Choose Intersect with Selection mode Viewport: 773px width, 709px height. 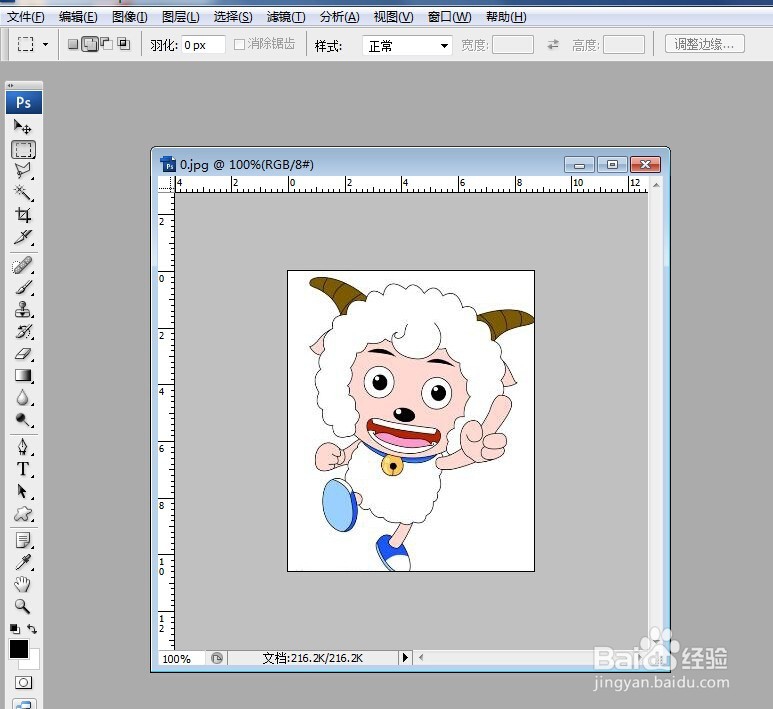click(124, 44)
